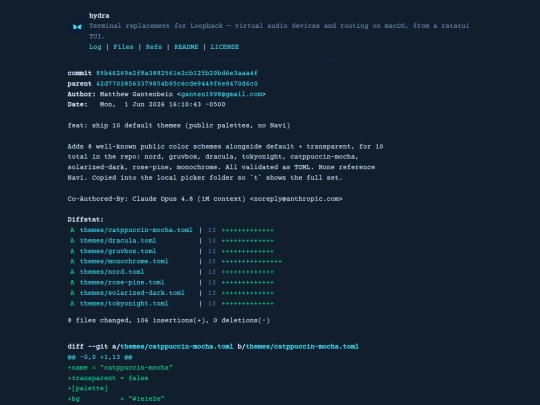Click the hydra repository logo icon

(x=77, y=27)
